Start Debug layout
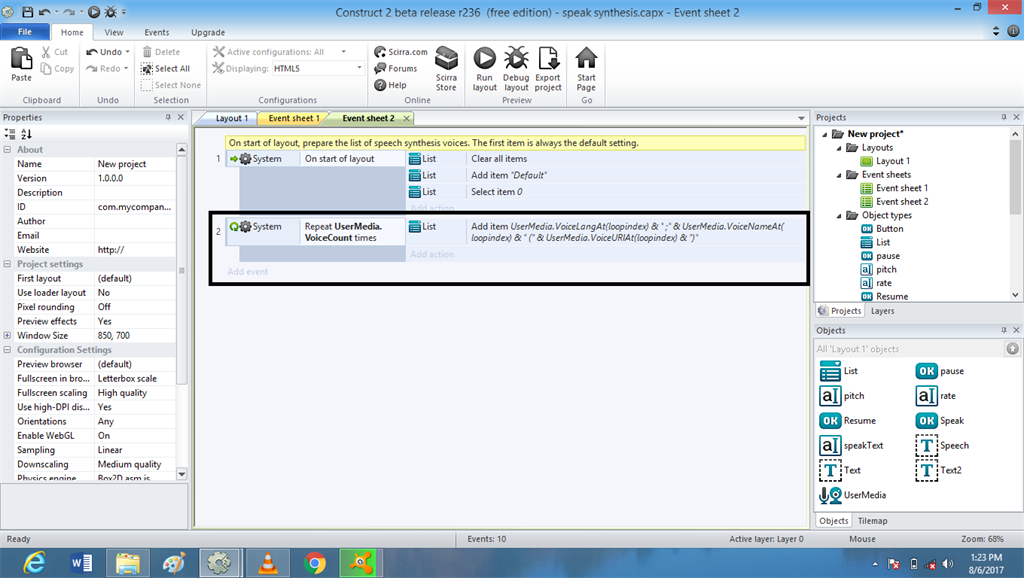The height and width of the screenshot is (578, 1024). [x=516, y=69]
